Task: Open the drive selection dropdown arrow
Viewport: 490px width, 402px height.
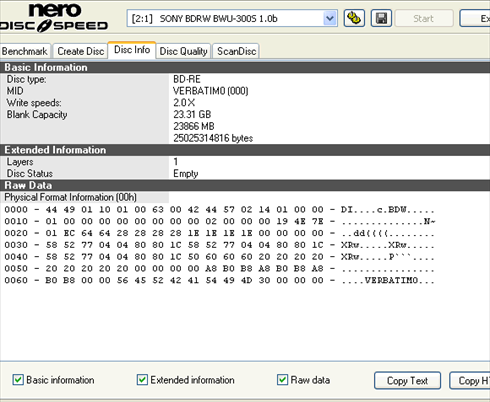Action: (x=330, y=18)
